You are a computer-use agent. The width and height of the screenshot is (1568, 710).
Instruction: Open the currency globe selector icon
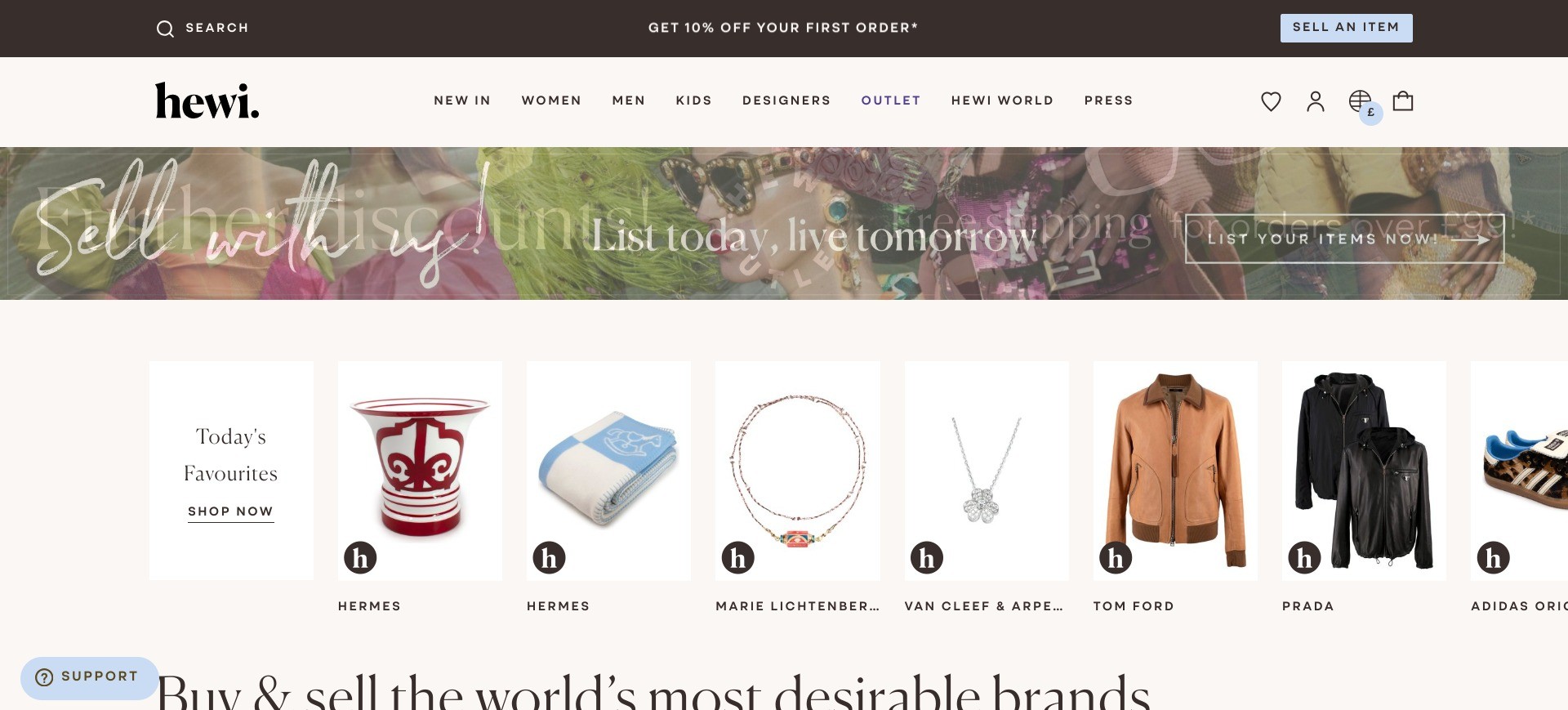pos(1363,104)
